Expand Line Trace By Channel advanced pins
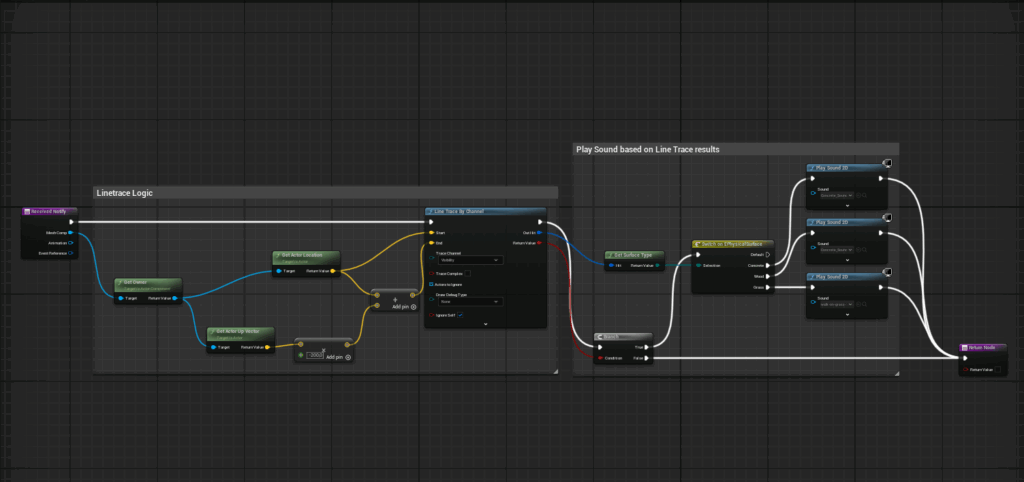This screenshot has width=1024, height=482. (485, 324)
